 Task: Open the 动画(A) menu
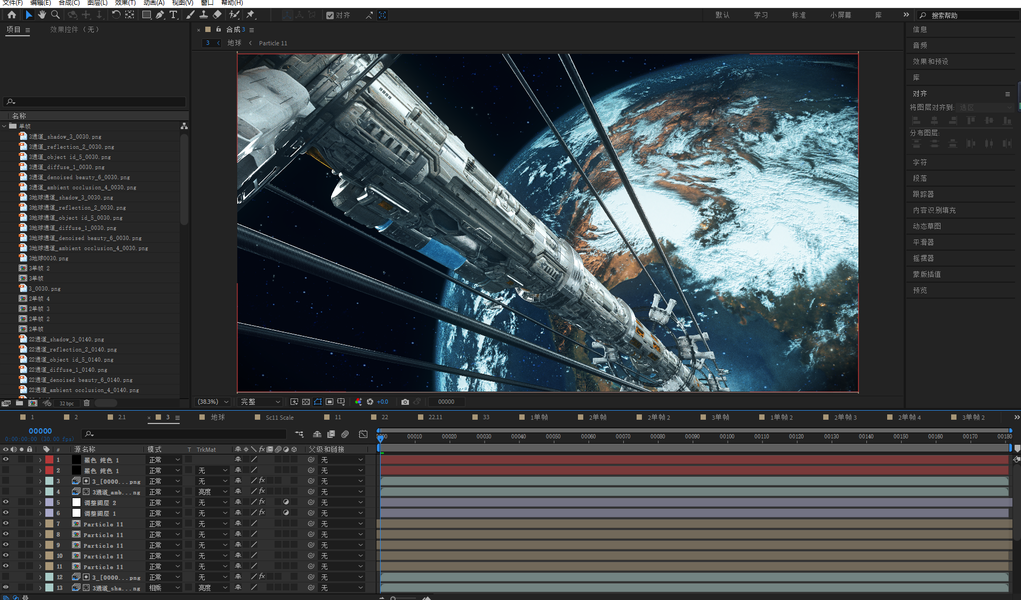154,3
